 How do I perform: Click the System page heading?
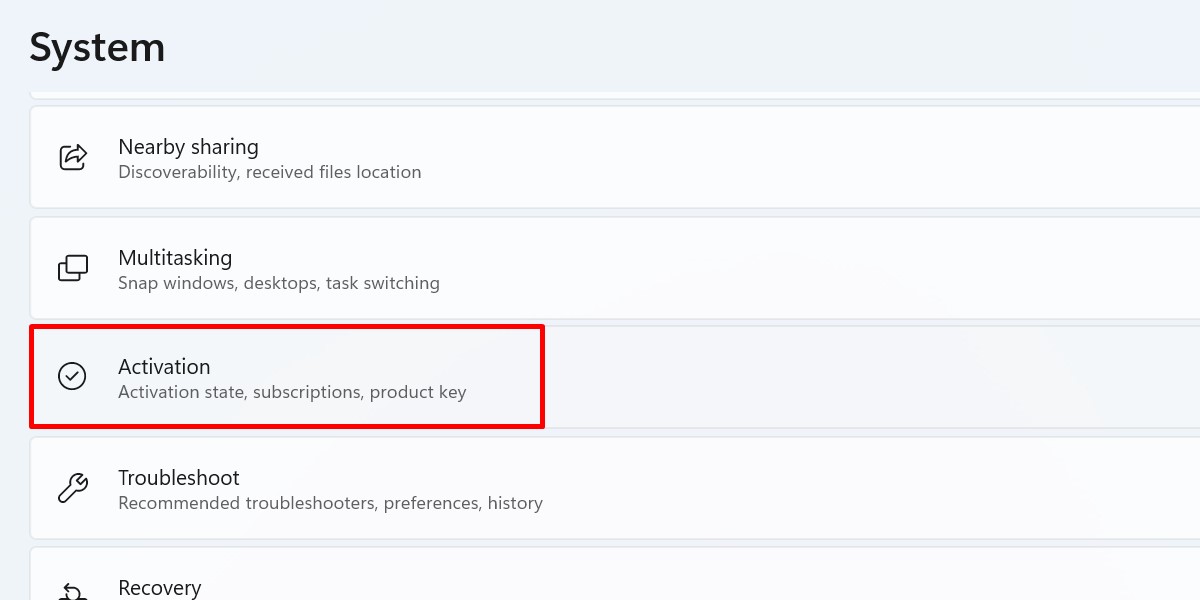97,47
